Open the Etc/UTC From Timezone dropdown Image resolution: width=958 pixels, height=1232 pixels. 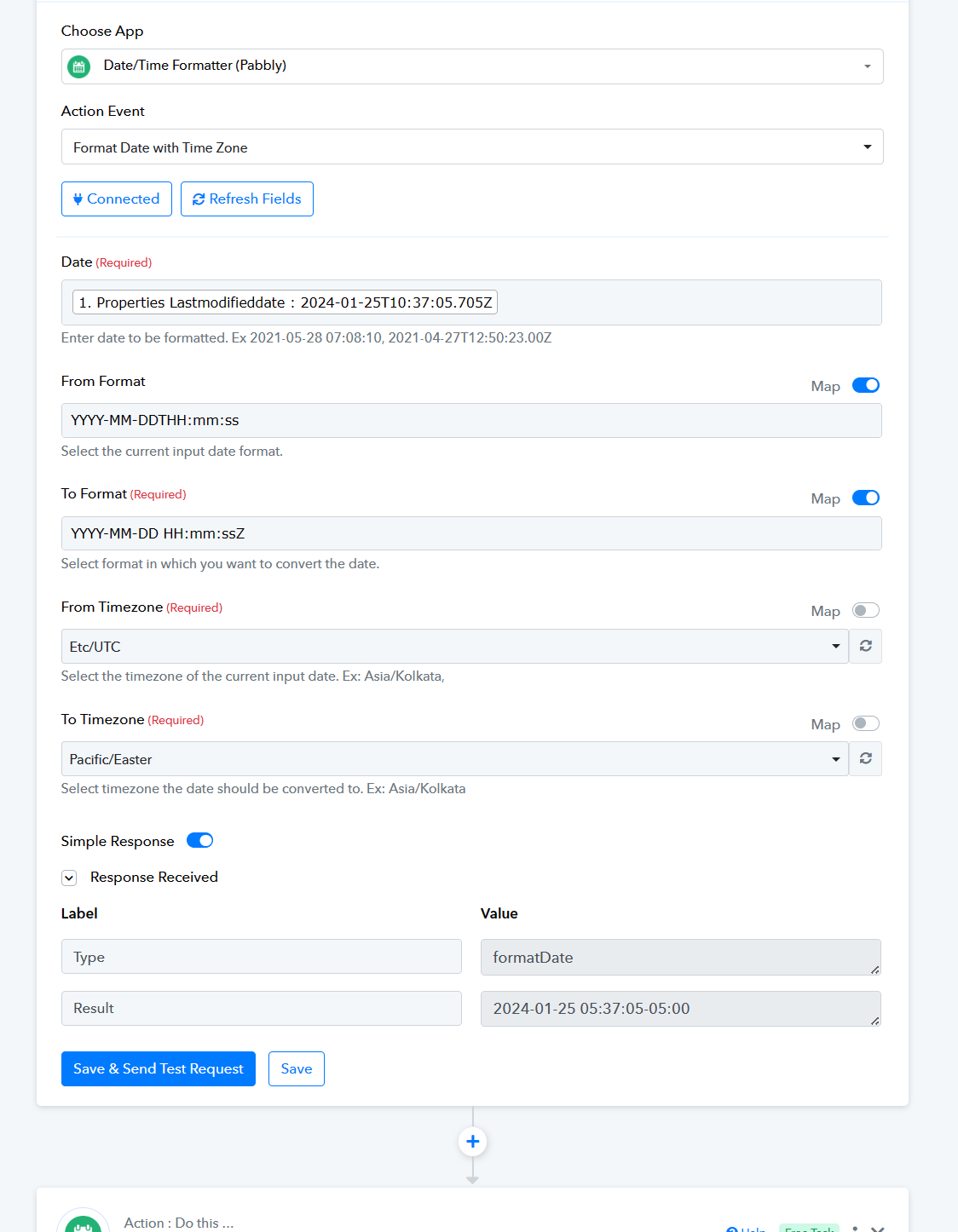[x=455, y=646]
